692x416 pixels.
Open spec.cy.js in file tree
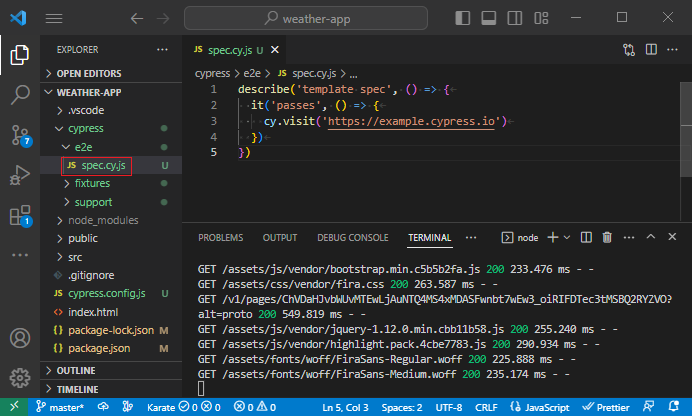pos(111,165)
